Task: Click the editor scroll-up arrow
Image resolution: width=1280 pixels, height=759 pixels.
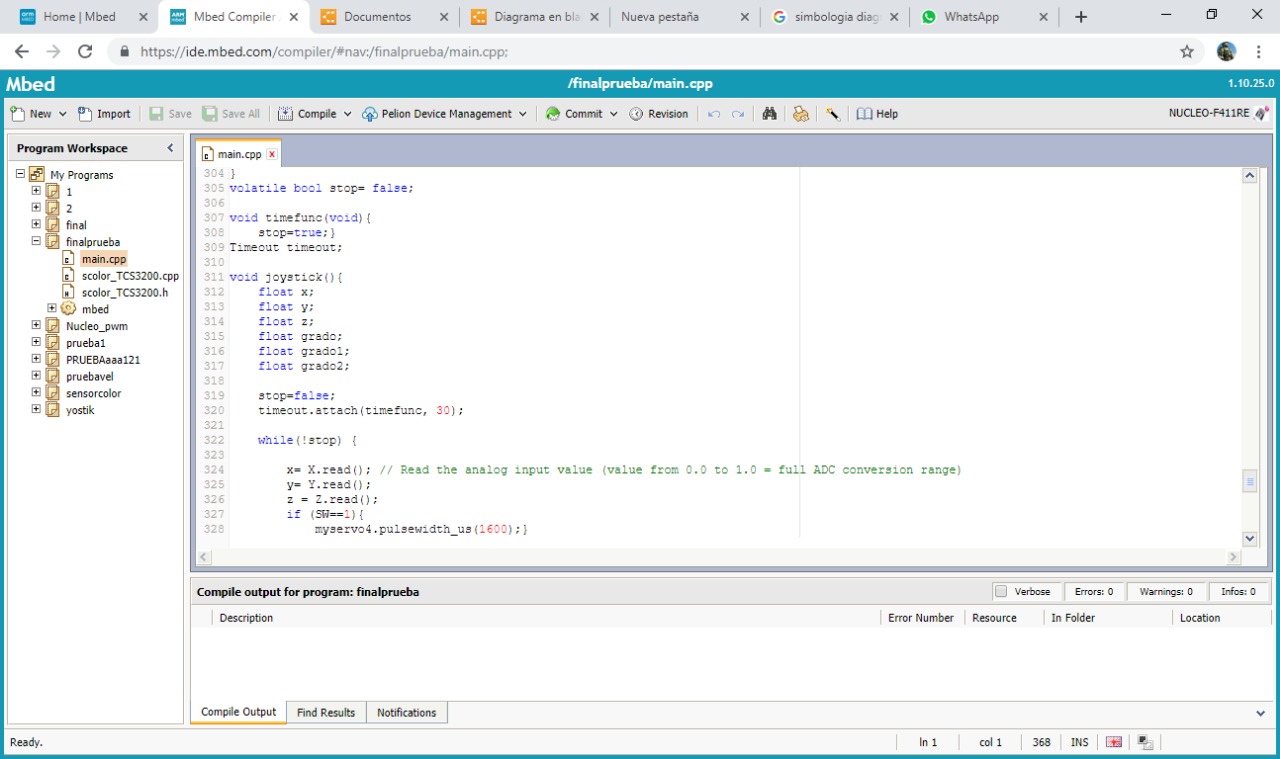Action: (x=1249, y=175)
